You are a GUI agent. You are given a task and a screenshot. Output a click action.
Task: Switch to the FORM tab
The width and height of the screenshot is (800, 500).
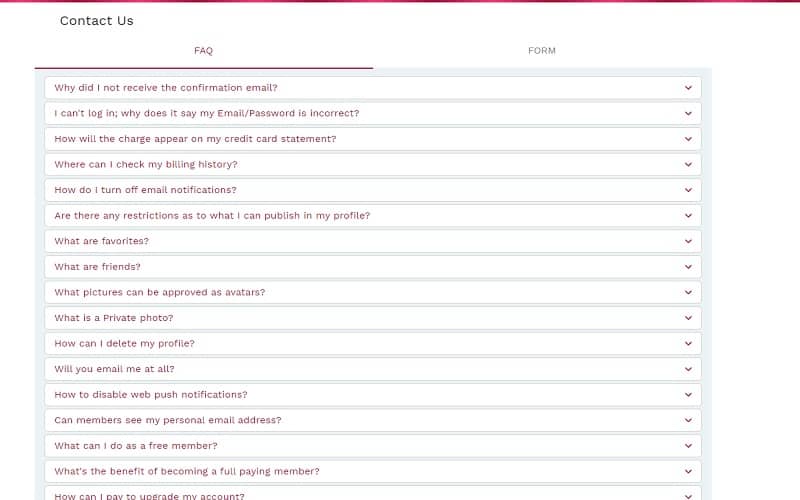tap(542, 51)
